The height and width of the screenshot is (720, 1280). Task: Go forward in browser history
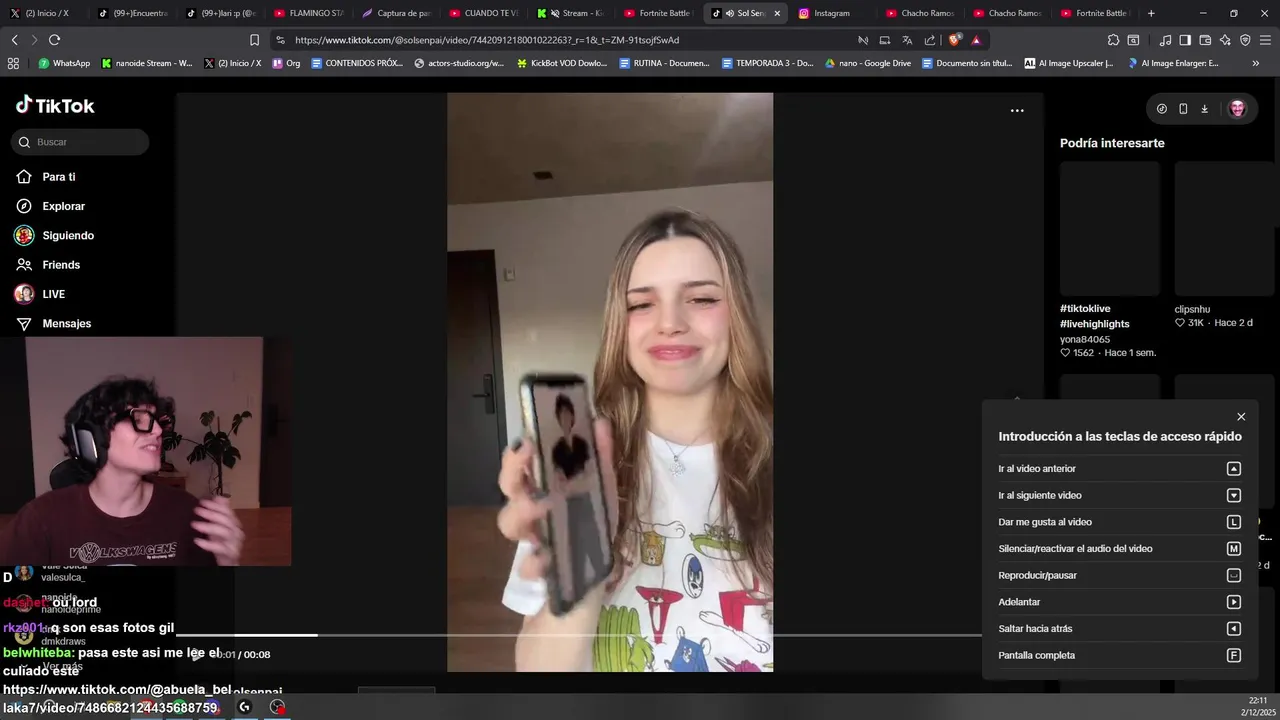click(x=34, y=40)
